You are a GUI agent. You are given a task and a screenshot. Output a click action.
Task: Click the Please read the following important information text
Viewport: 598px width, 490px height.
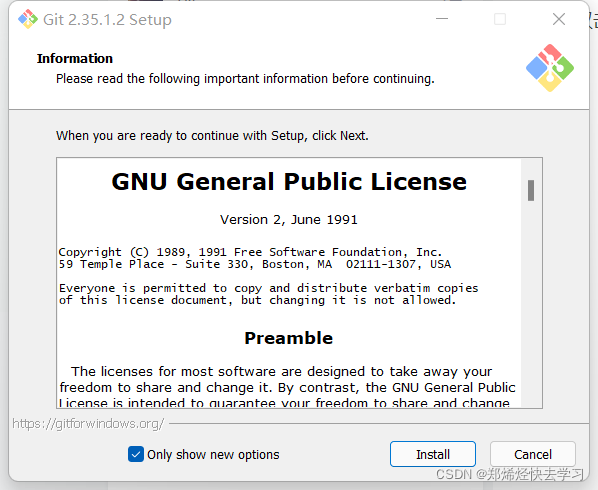tap(245, 79)
